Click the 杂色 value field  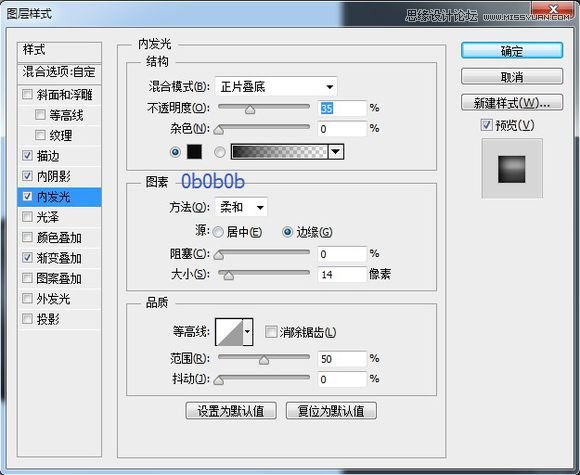pos(342,129)
